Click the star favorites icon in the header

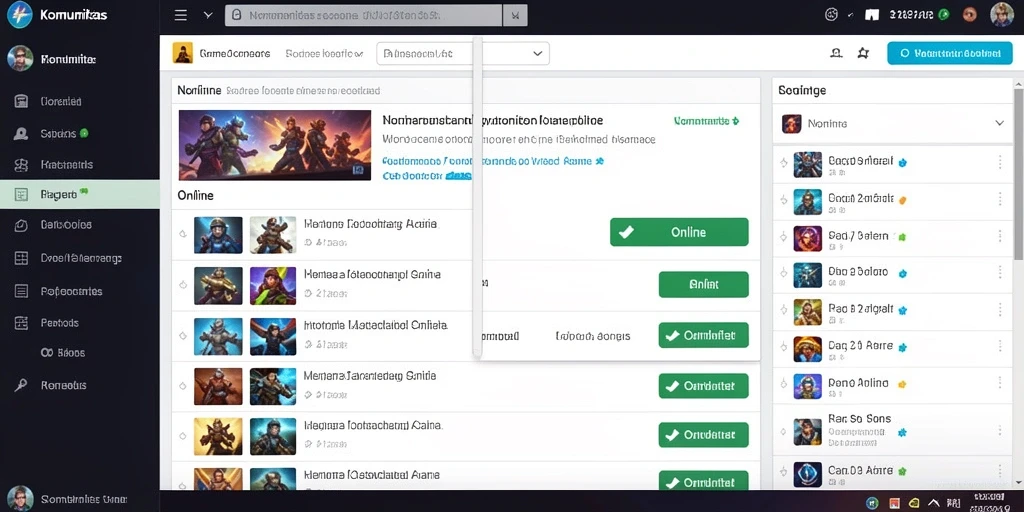[x=863, y=54]
